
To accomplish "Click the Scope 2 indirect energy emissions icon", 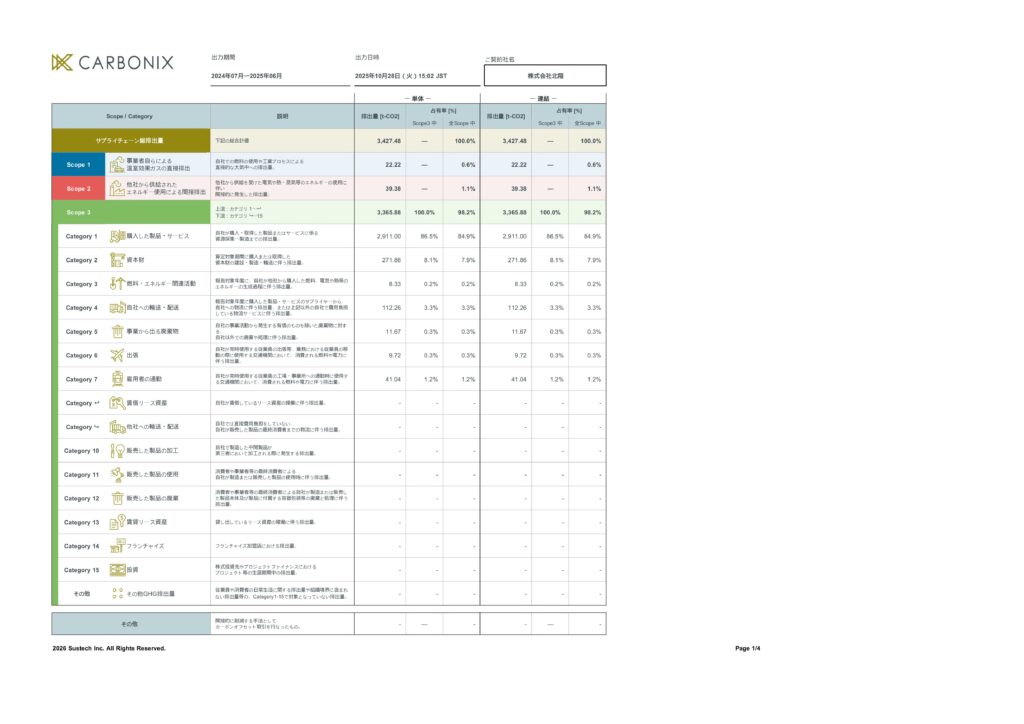I will [x=117, y=188].
